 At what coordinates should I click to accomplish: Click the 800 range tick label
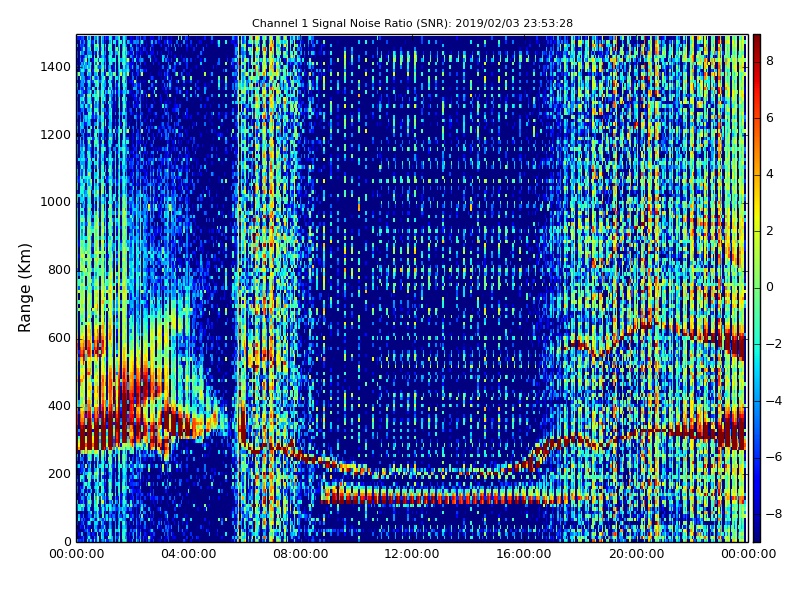click(59, 270)
